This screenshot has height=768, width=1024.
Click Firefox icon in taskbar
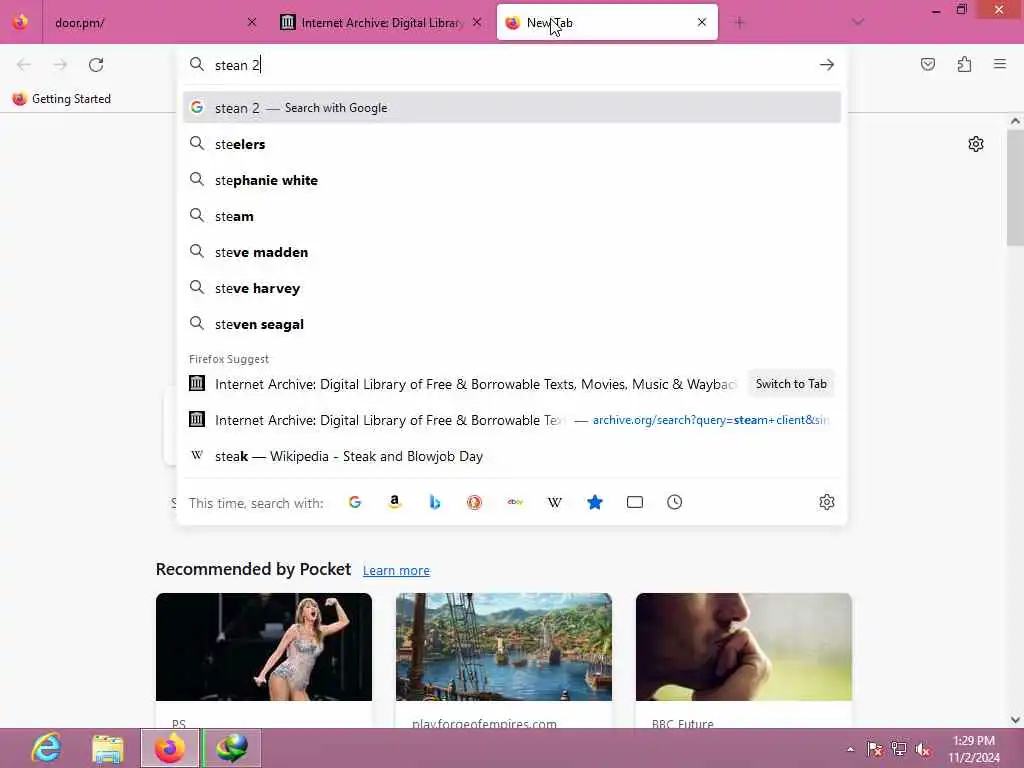point(170,748)
